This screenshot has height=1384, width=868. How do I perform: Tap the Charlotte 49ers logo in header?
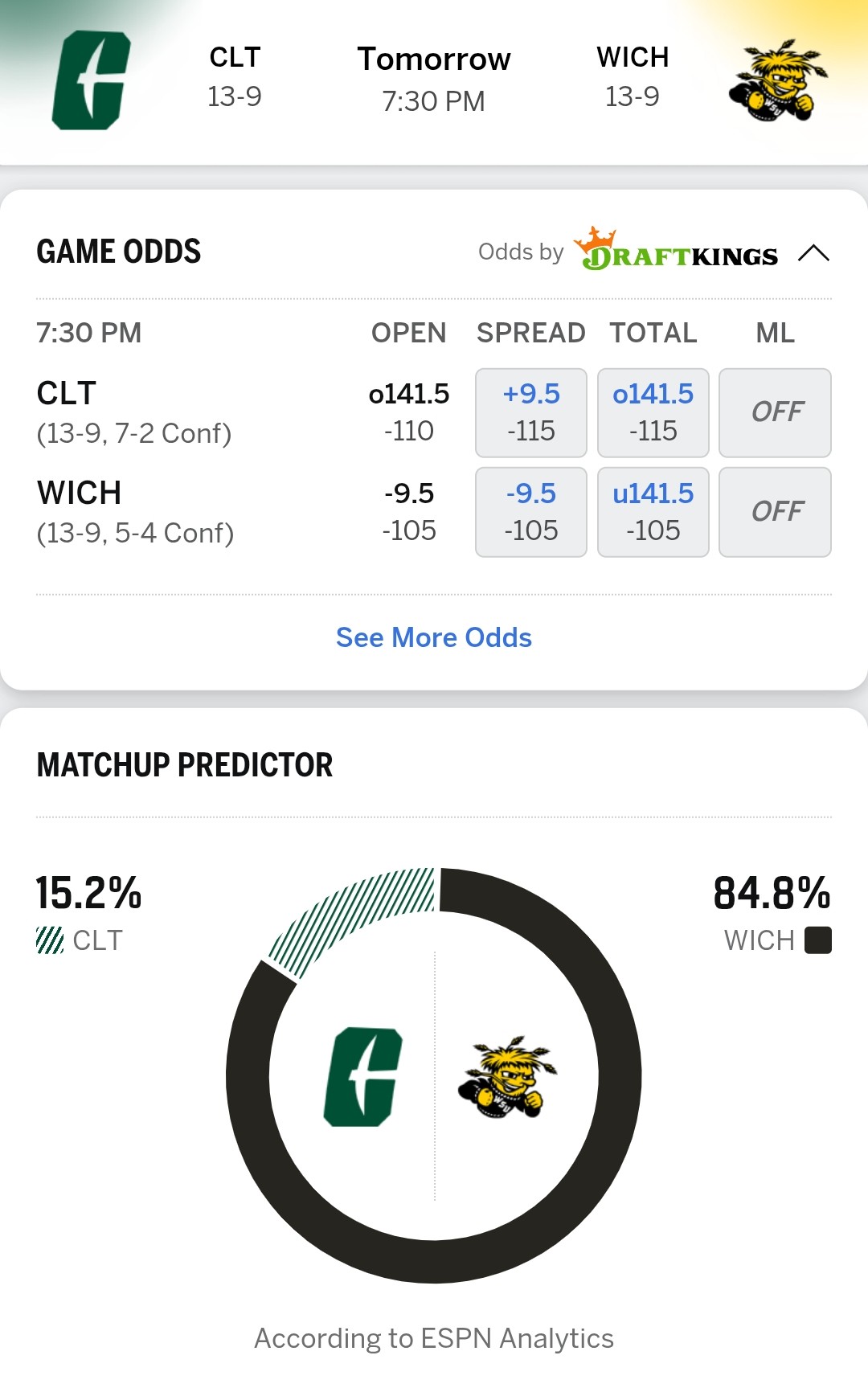tap(91, 80)
